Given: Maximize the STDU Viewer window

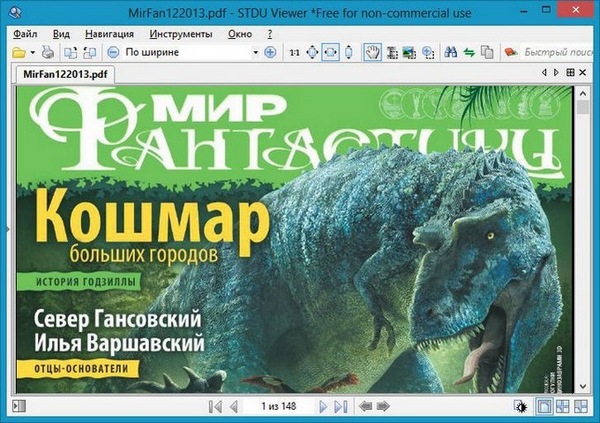Looking at the screenshot, I should coord(546,9).
